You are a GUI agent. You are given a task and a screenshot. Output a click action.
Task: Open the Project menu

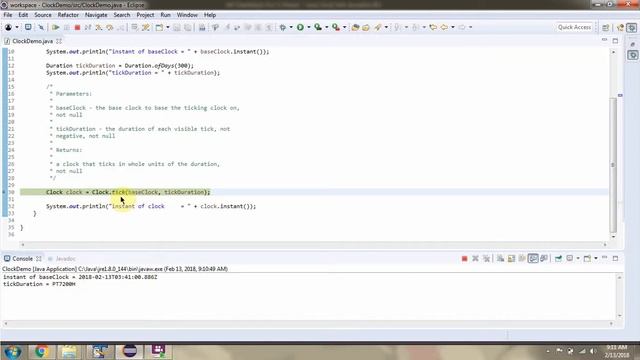point(145,15)
